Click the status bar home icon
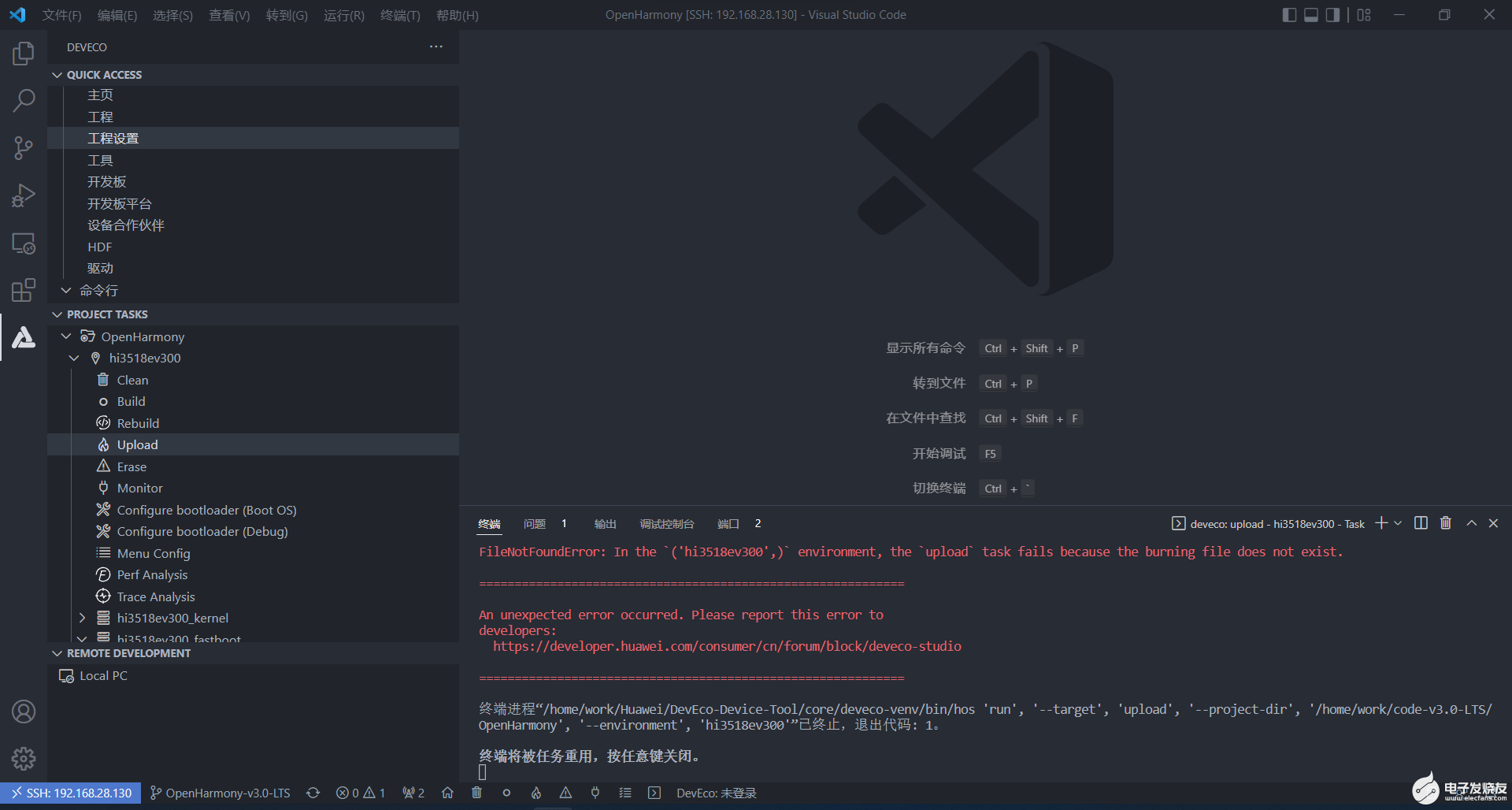This screenshot has width=1512, height=810. 447,793
